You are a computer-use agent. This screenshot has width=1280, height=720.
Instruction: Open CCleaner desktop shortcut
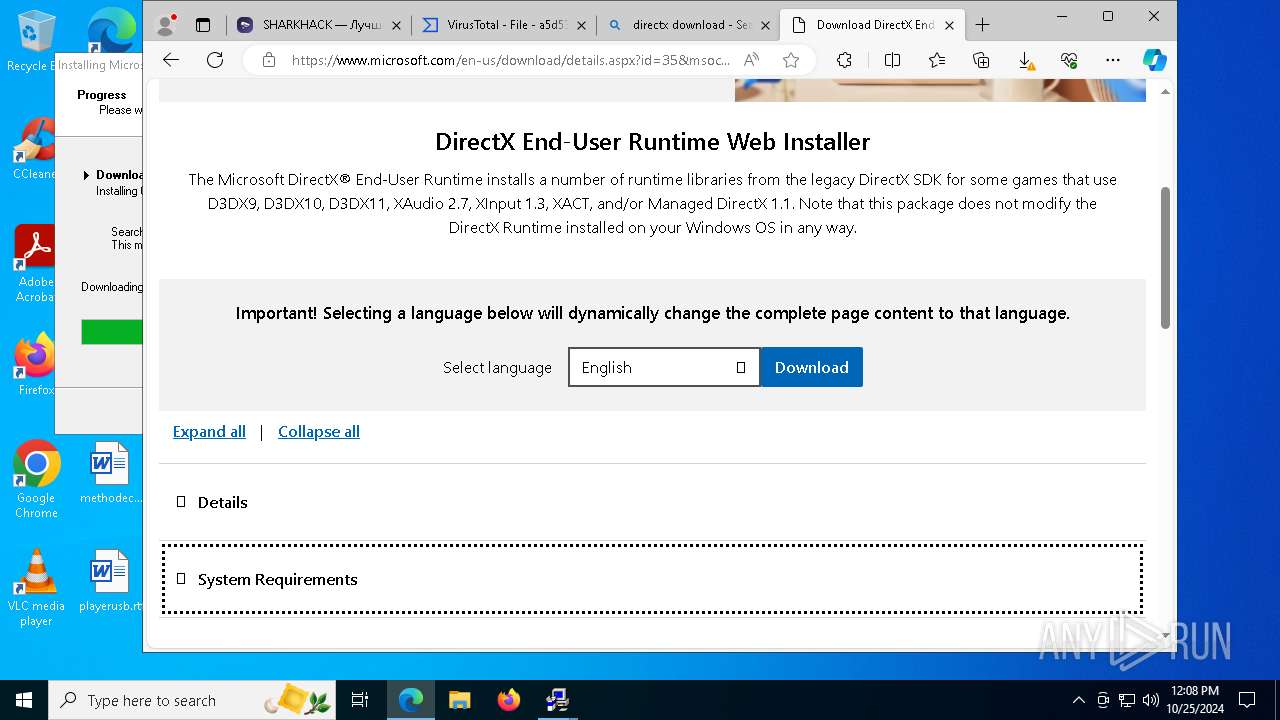pyautogui.click(x=34, y=149)
